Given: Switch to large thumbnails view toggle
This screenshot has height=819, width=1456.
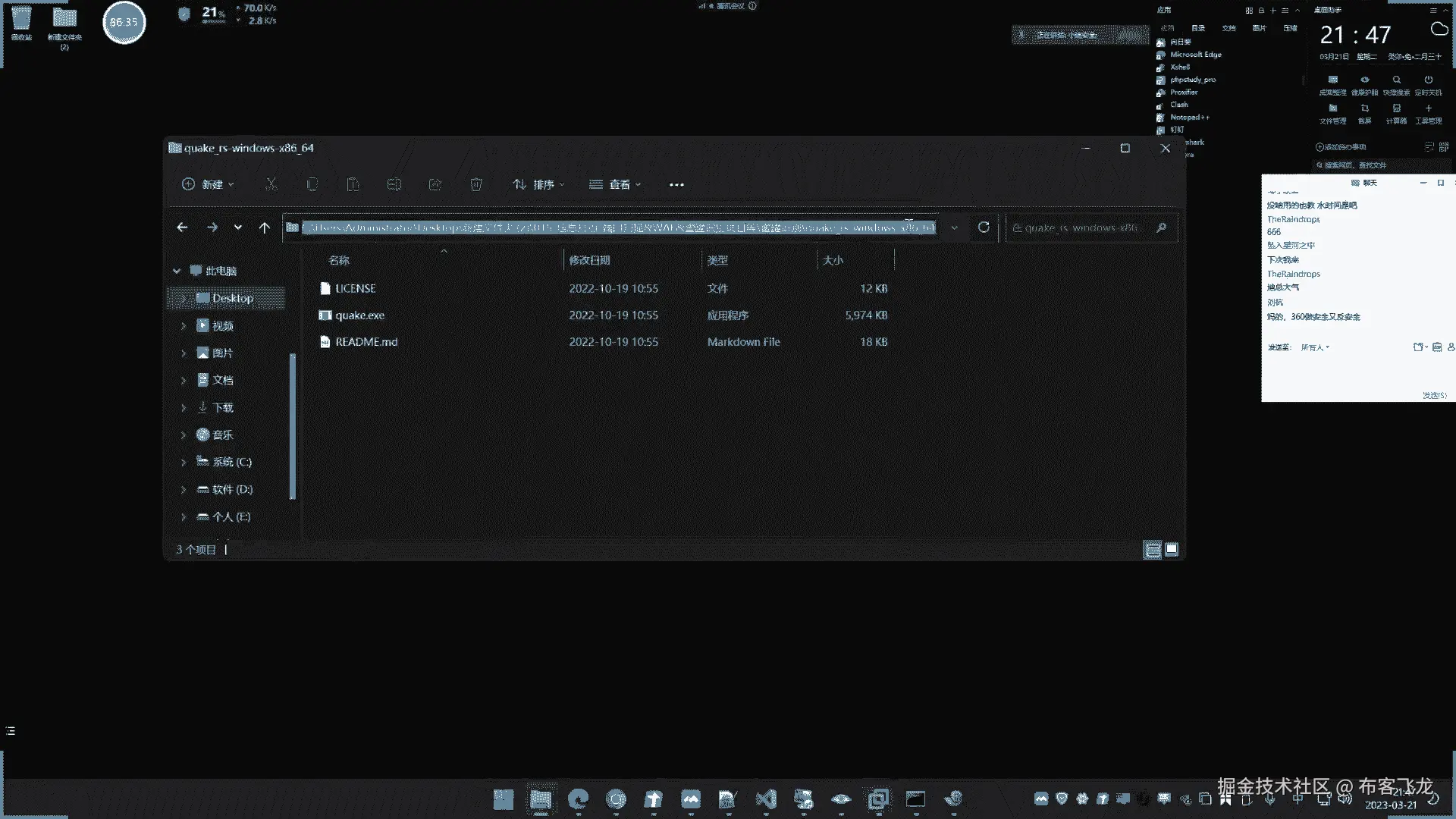Looking at the screenshot, I should click(x=1172, y=549).
